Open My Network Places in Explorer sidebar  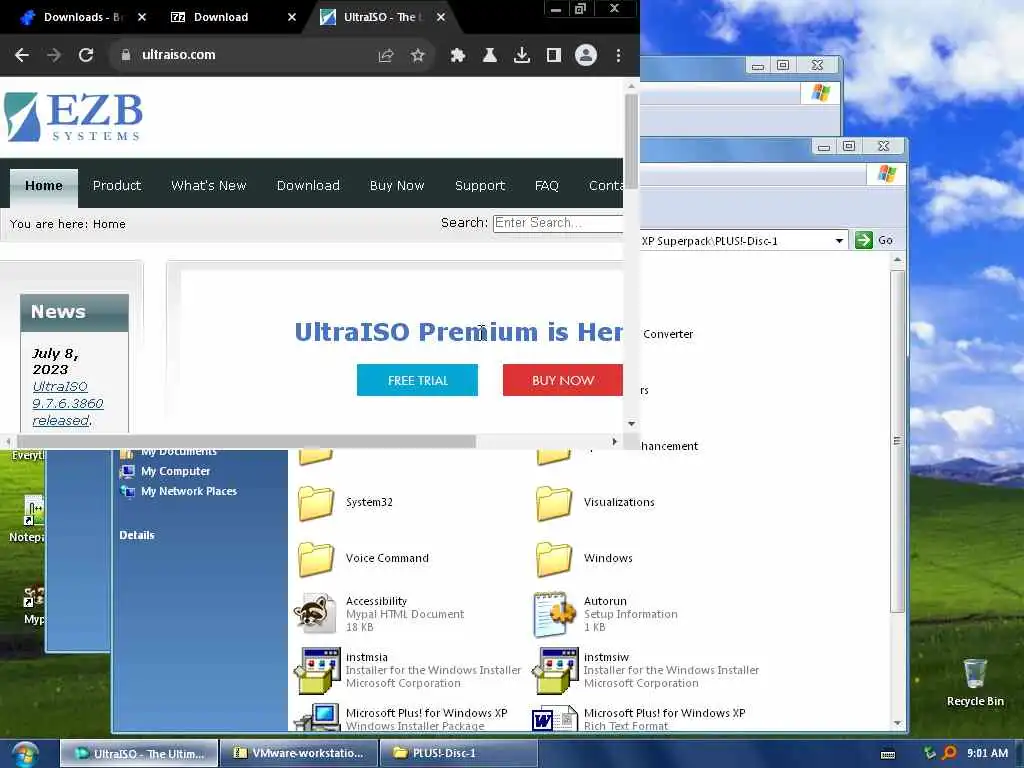[x=179, y=492]
